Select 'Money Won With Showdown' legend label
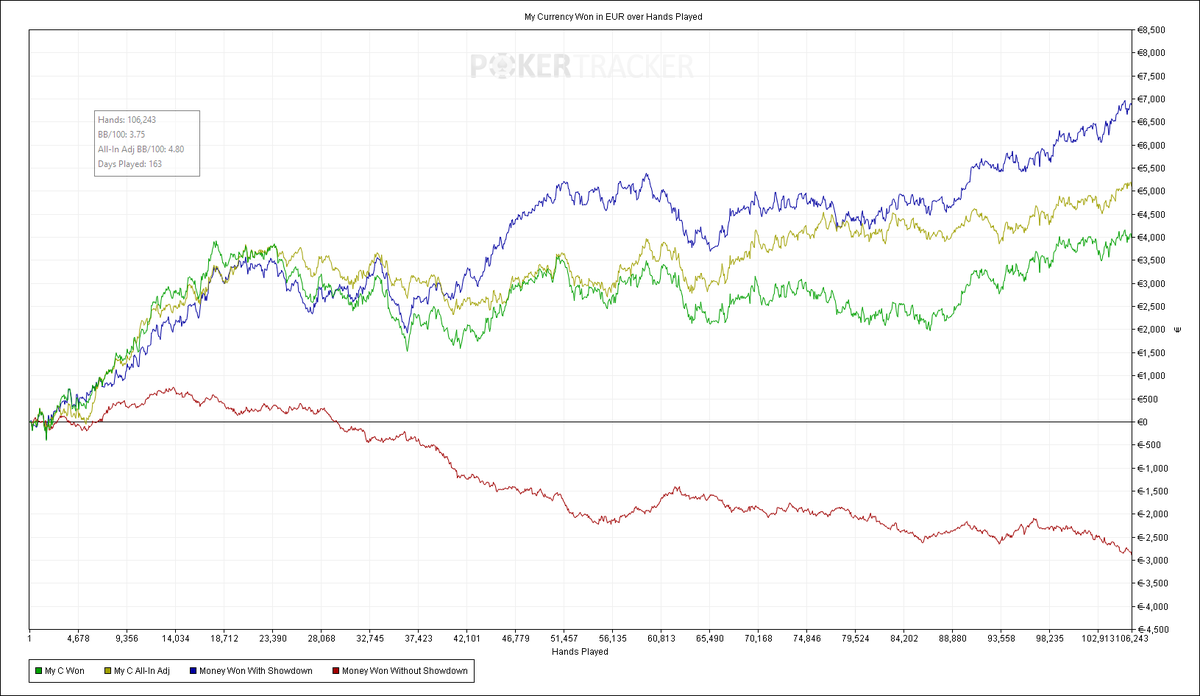The height and width of the screenshot is (696, 1200). 256,670
